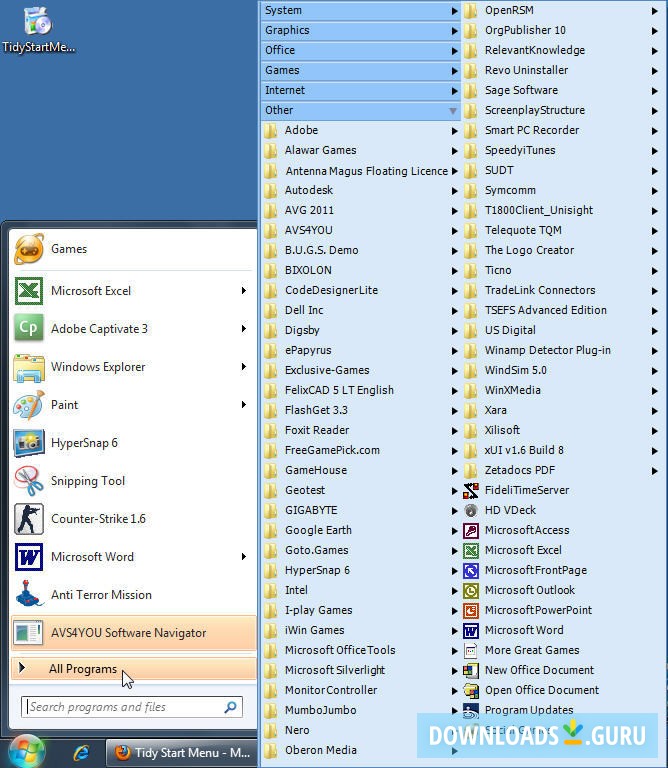Click Microsoft Word icon in pinned list

(x=29, y=557)
